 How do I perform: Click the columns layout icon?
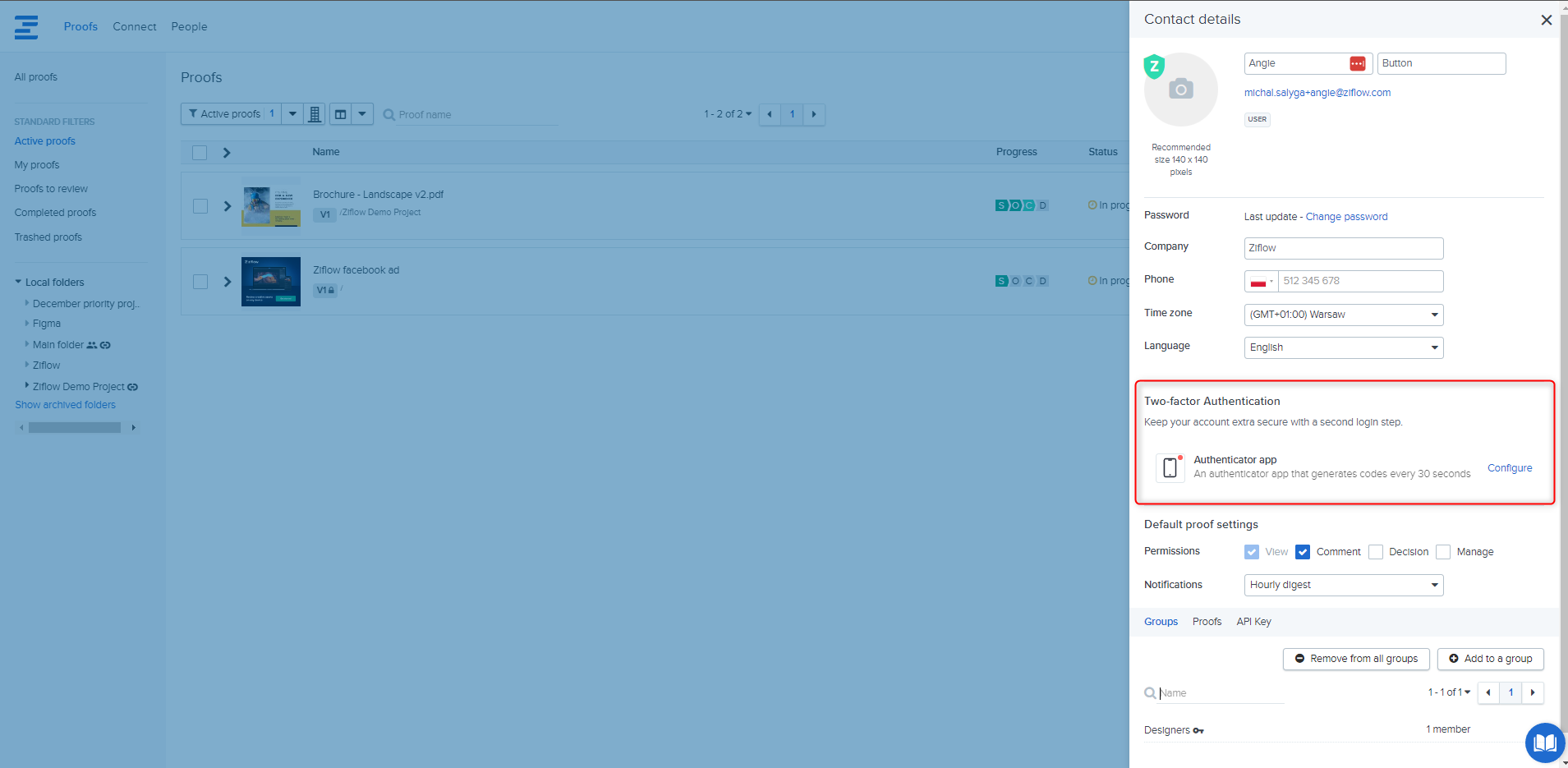[x=341, y=114]
